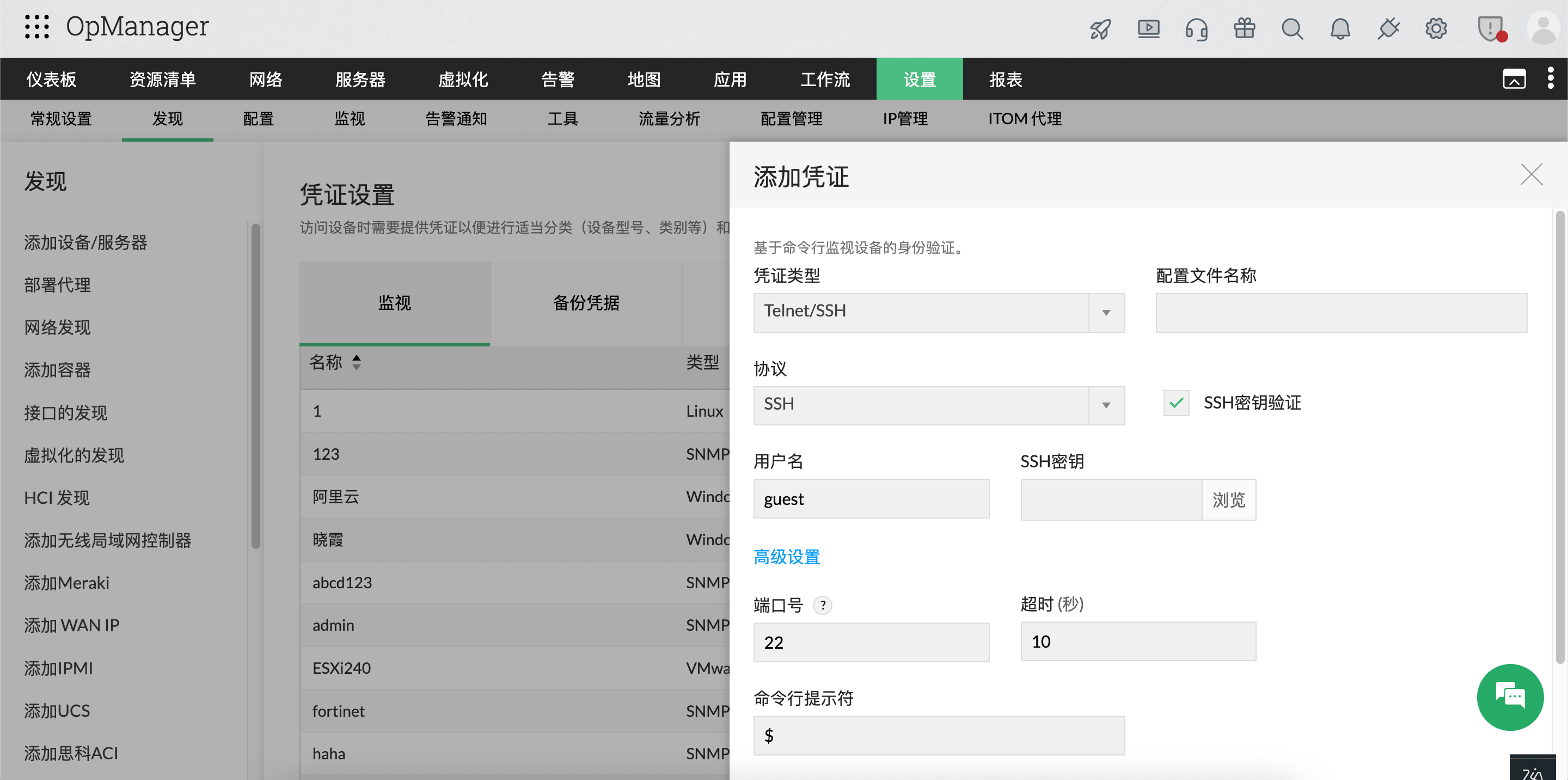This screenshot has height=780, width=1568.
Task: Open the 凭证类型 Telnet/SSH dropdown
Action: click(939, 312)
